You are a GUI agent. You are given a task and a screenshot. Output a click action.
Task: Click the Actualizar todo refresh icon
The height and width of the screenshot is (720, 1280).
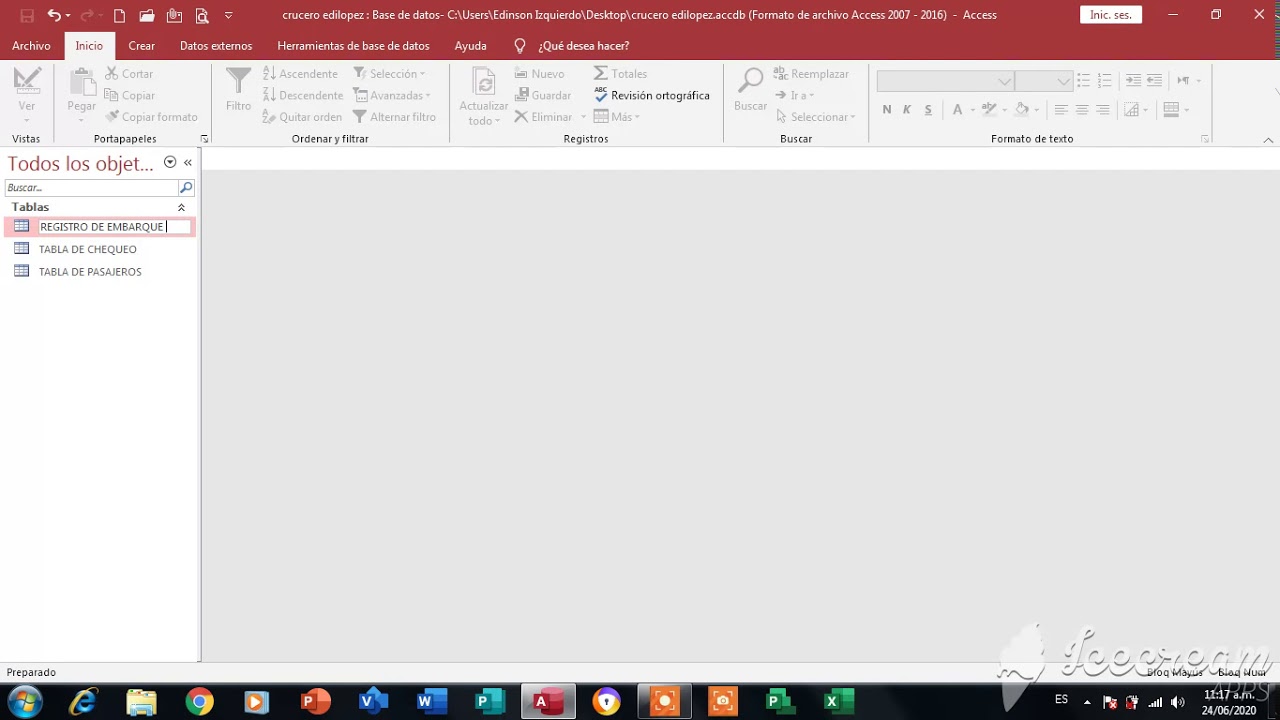coord(484,81)
